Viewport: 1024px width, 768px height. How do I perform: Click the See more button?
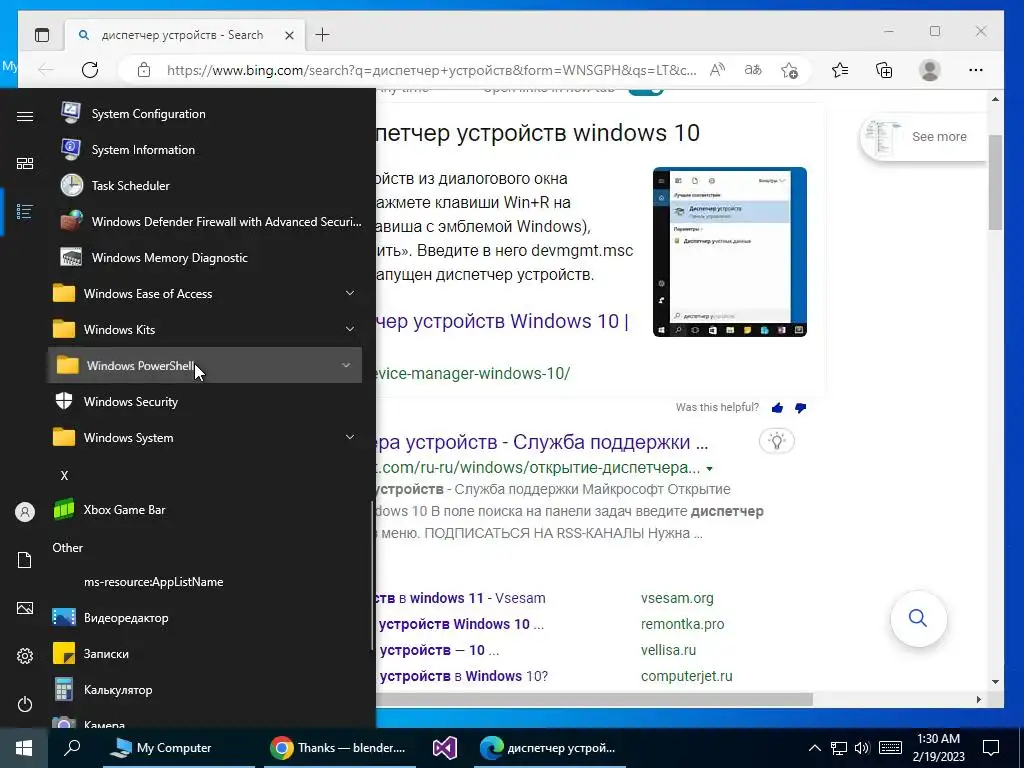[x=925, y=136]
